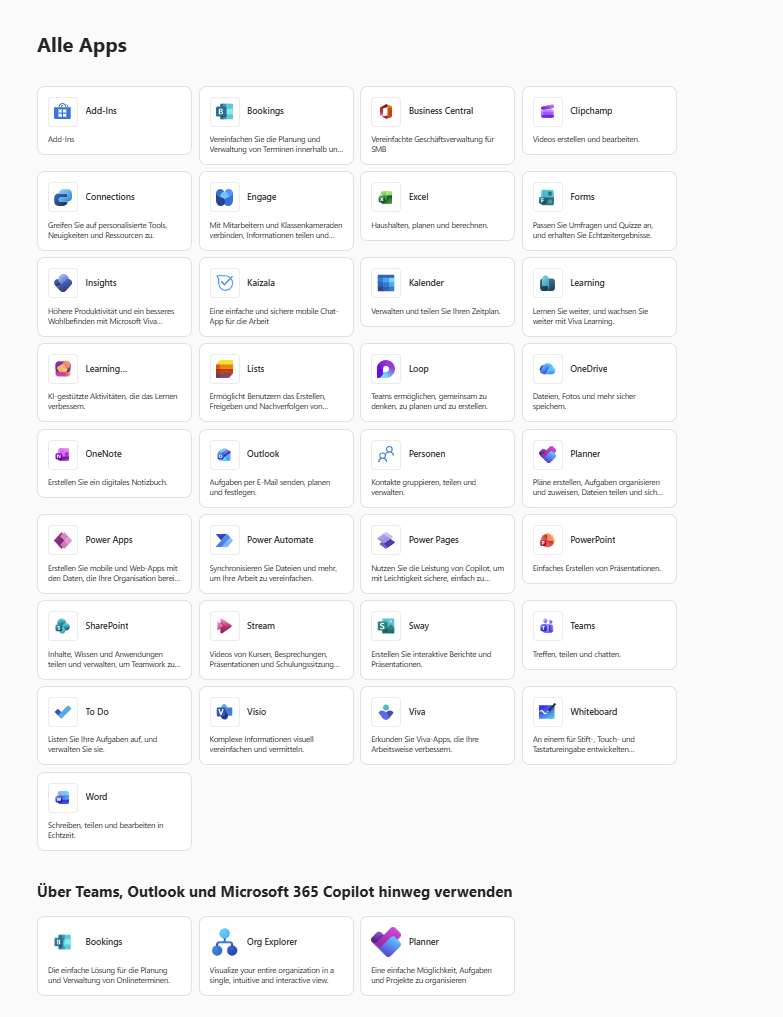The image size is (783, 1017).
Task: Click the PowerPoint icon
Action: [x=548, y=540]
